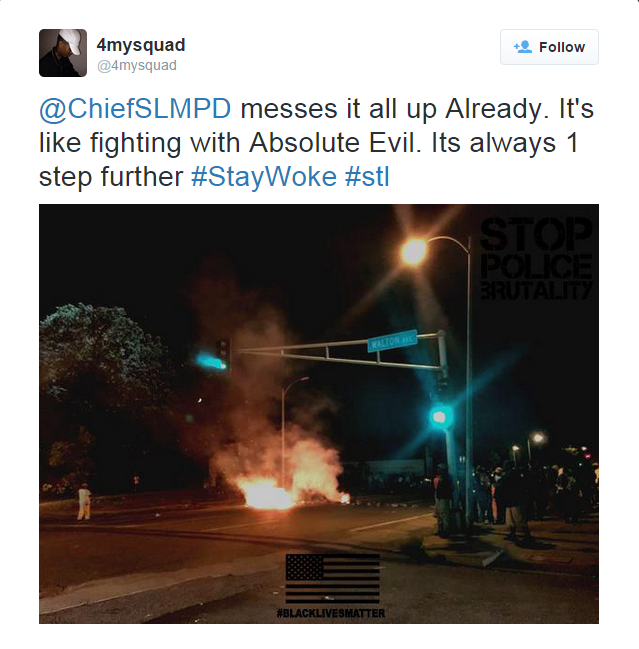Image resolution: width=639 pixels, height=649 pixels.
Task: Click the glowing orange street lamp
Action: [x=414, y=252]
